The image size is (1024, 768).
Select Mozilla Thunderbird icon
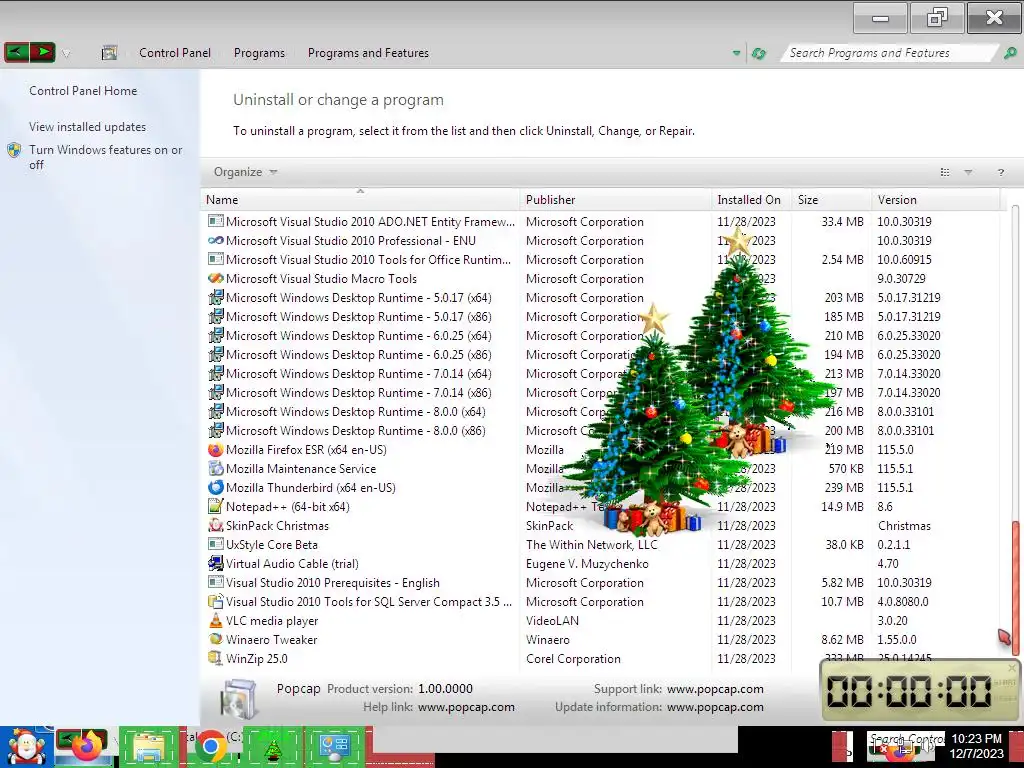click(x=216, y=487)
